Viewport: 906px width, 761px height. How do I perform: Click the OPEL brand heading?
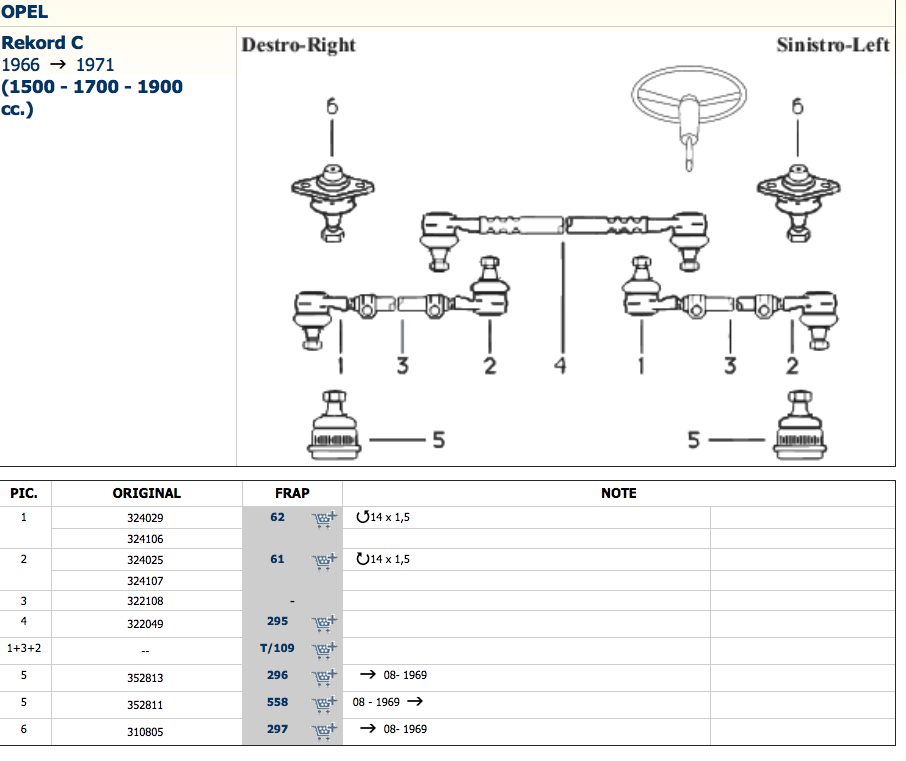[x=24, y=12]
